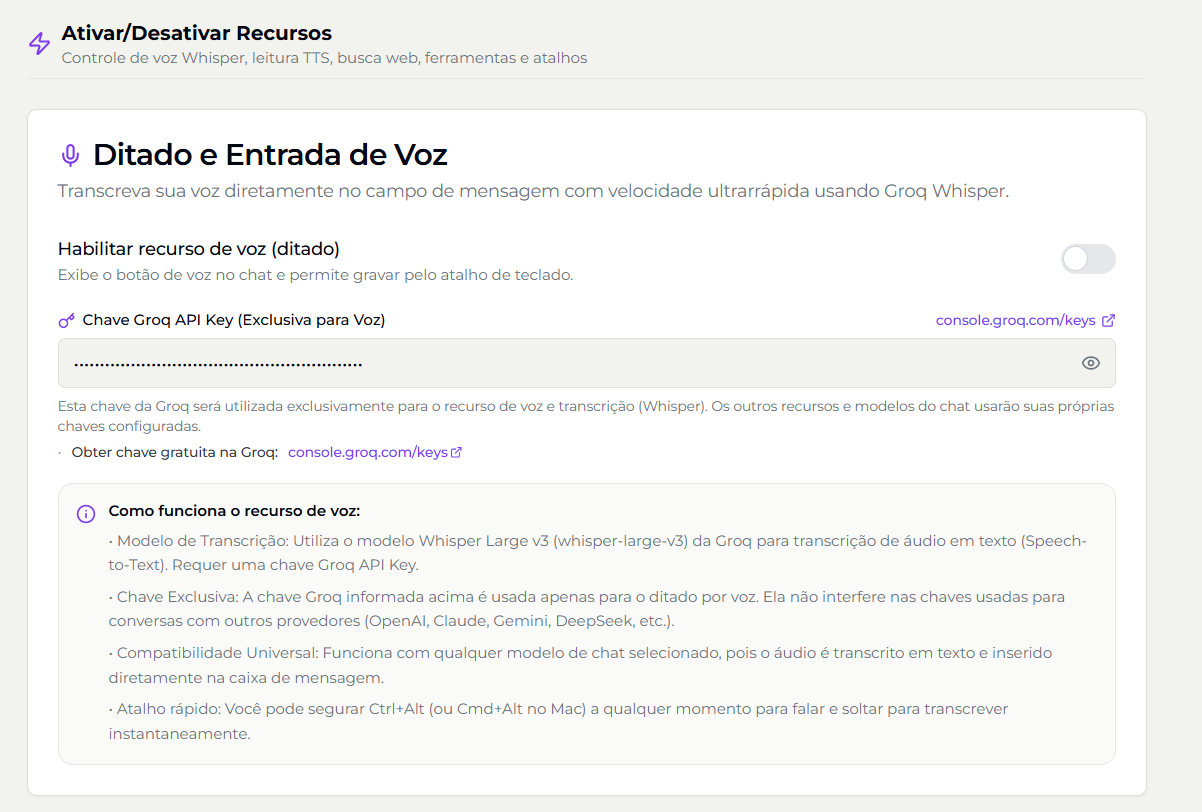1202x812 pixels.
Task: Click the Obter chave gratuita na Groq text
Action: (x=175, y=452)
